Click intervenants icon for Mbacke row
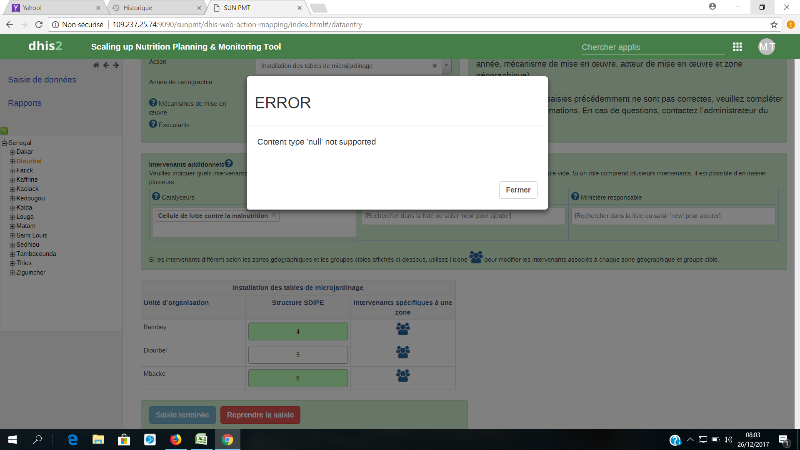The height and width of the screenshot is (450, 800). [402, 376]
